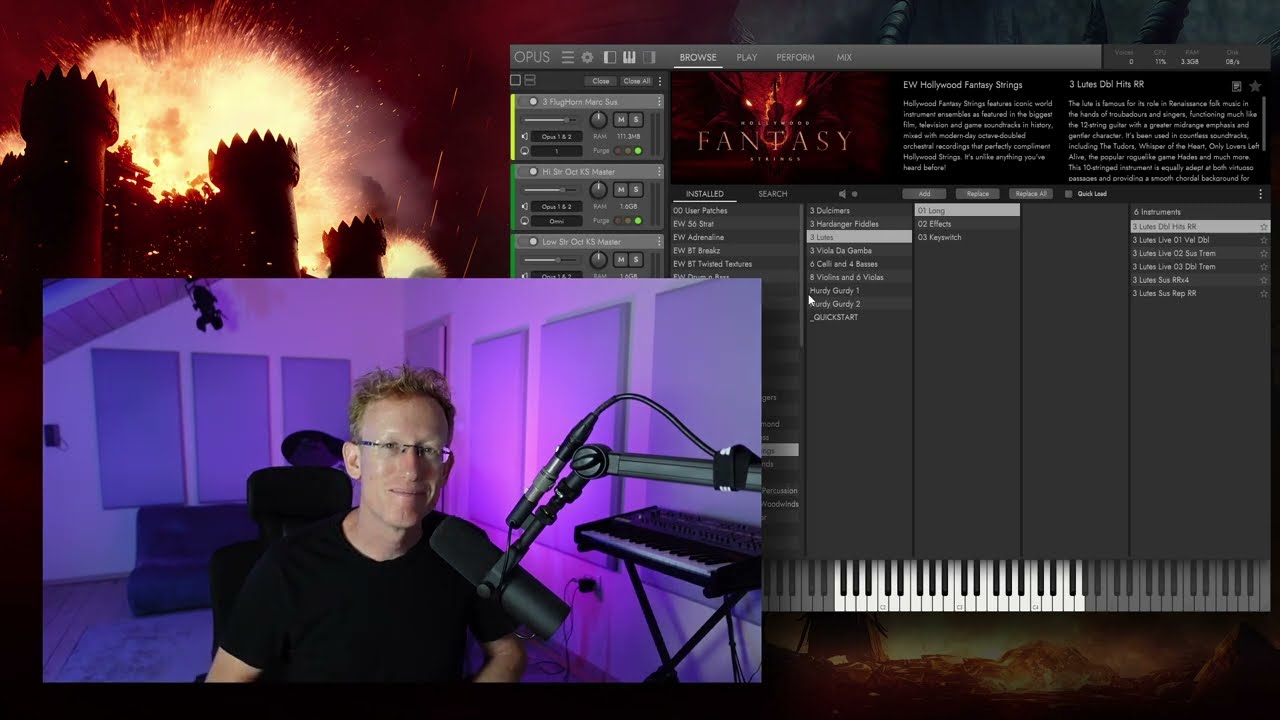Click MIDI channel icon of FlugHorn slot
Viewport: 1280px width, 720px height.
pyautogui.click(x=524, y=151)
